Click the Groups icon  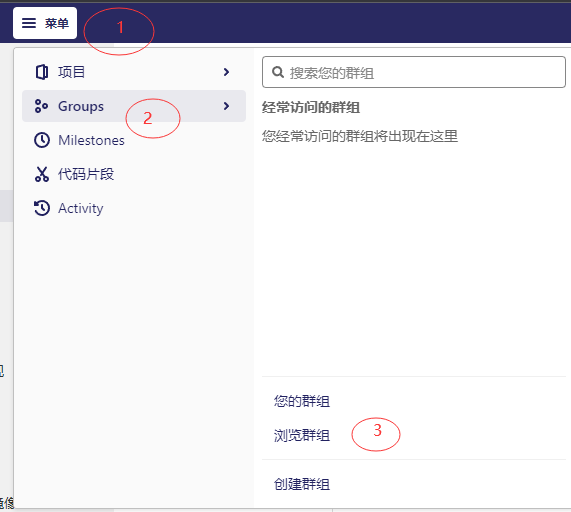point(41,106)
